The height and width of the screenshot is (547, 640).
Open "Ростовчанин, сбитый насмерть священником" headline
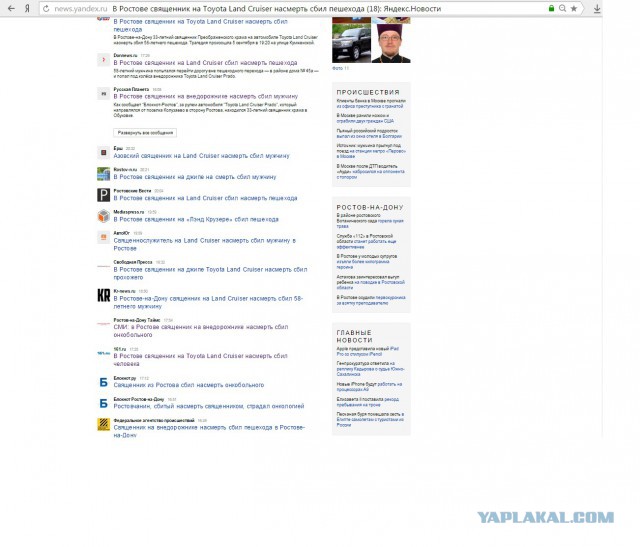pyautogui.click(x=209, y=406)
